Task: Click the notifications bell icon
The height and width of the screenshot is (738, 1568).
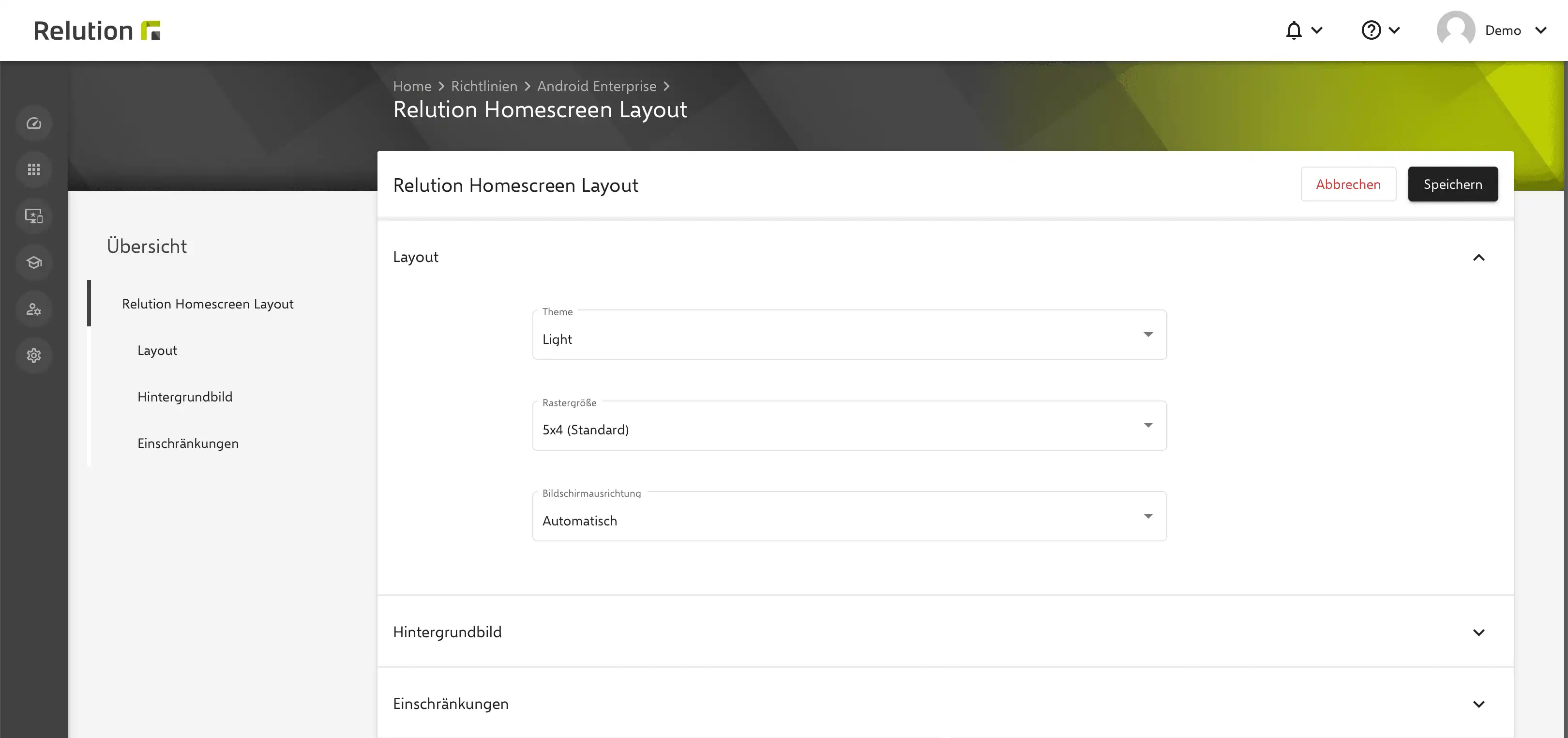Action: pyautogui.click(x=1294, y=30)
